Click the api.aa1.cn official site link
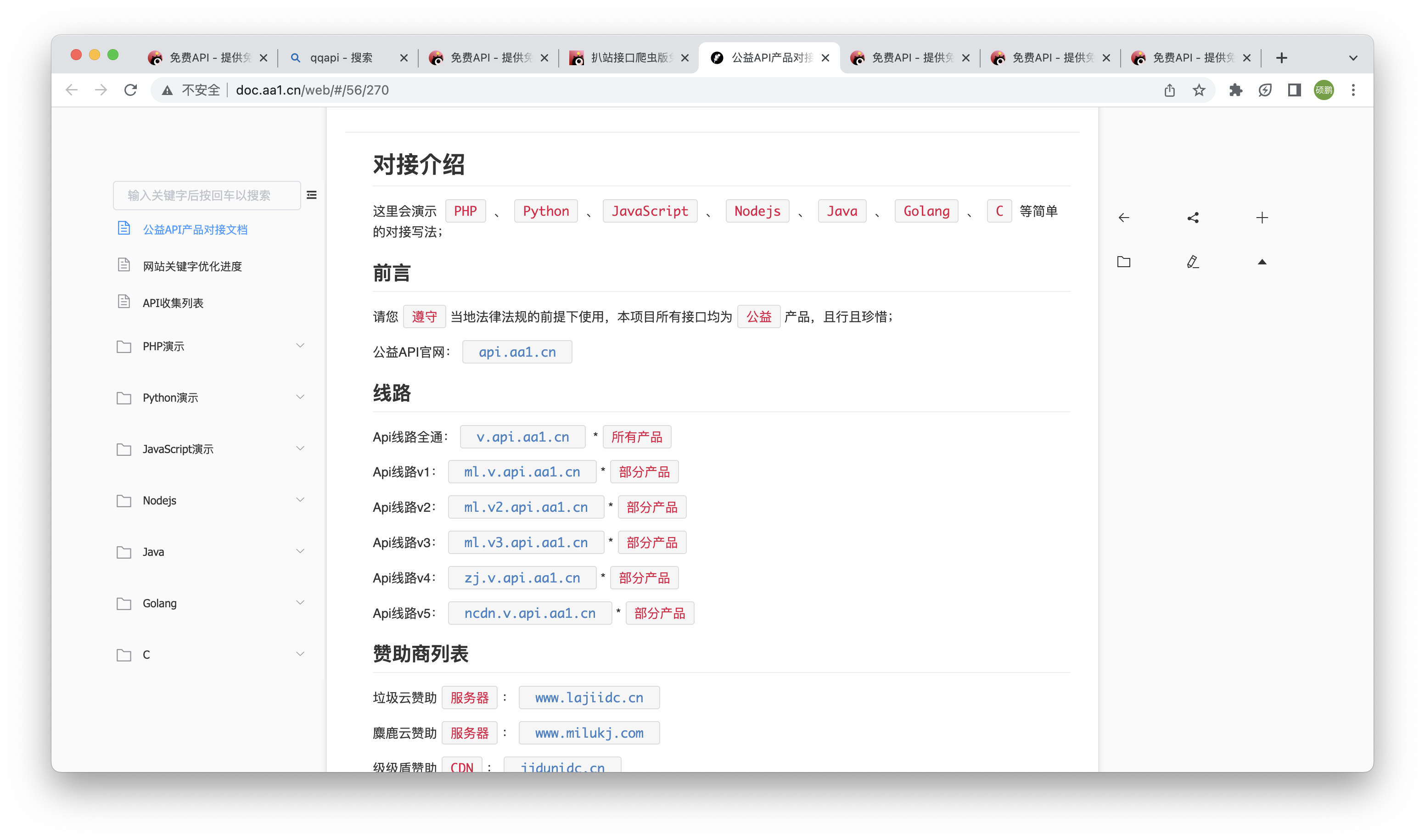Image resolution: width=1425 pixels, height=840 pixels. click(x=517, y=352)
